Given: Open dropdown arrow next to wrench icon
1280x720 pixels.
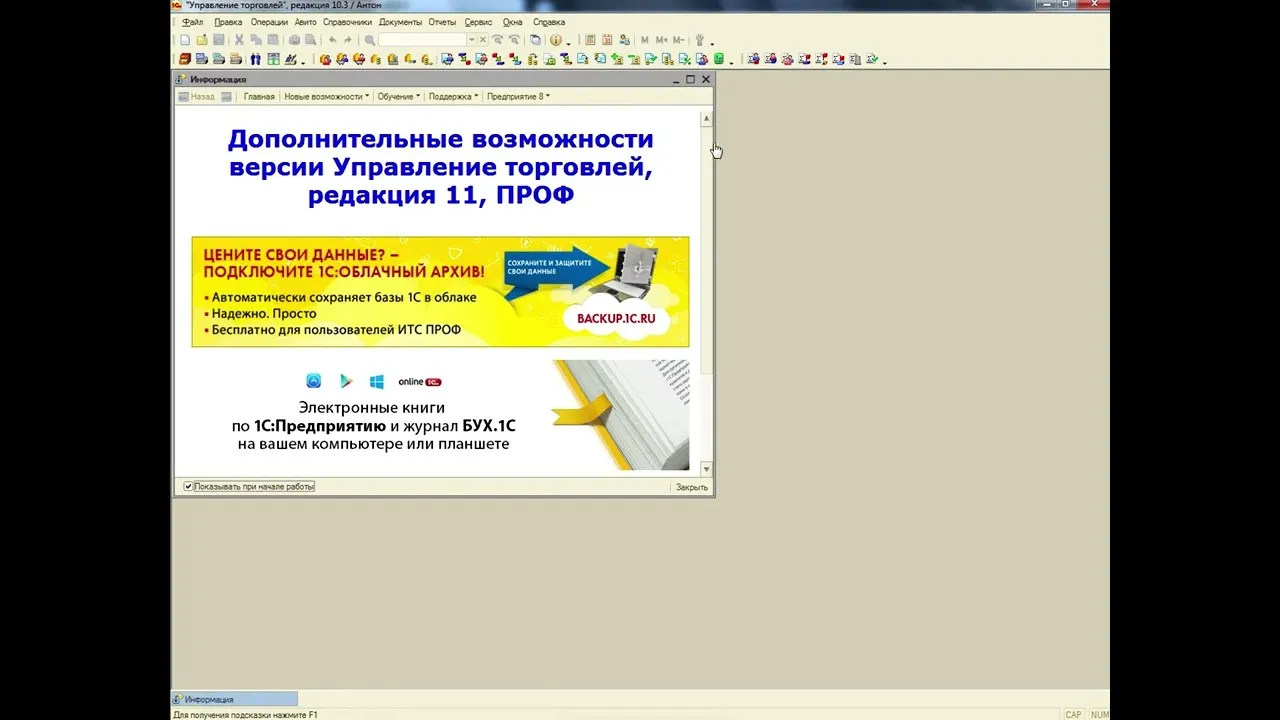Looking at the screenshot, I should coord(712,43).
